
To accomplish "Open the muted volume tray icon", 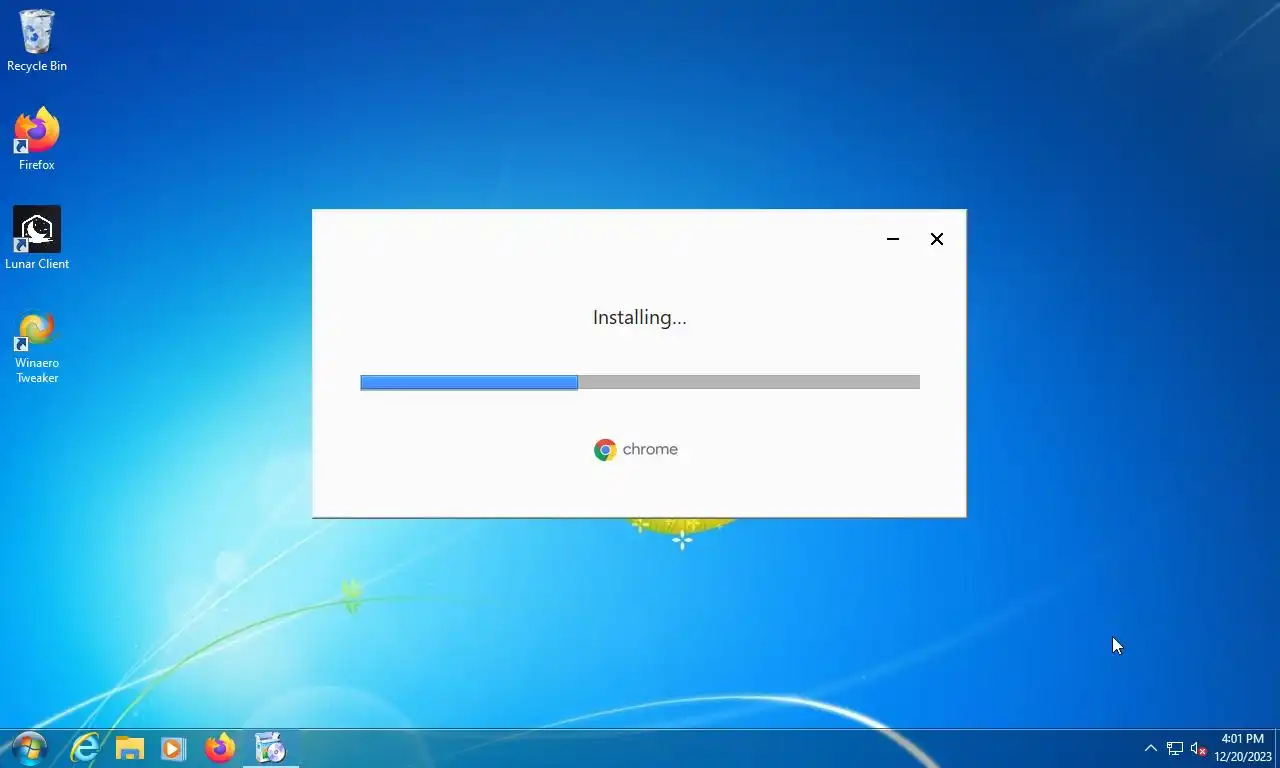I will [x=1199, y=749].
